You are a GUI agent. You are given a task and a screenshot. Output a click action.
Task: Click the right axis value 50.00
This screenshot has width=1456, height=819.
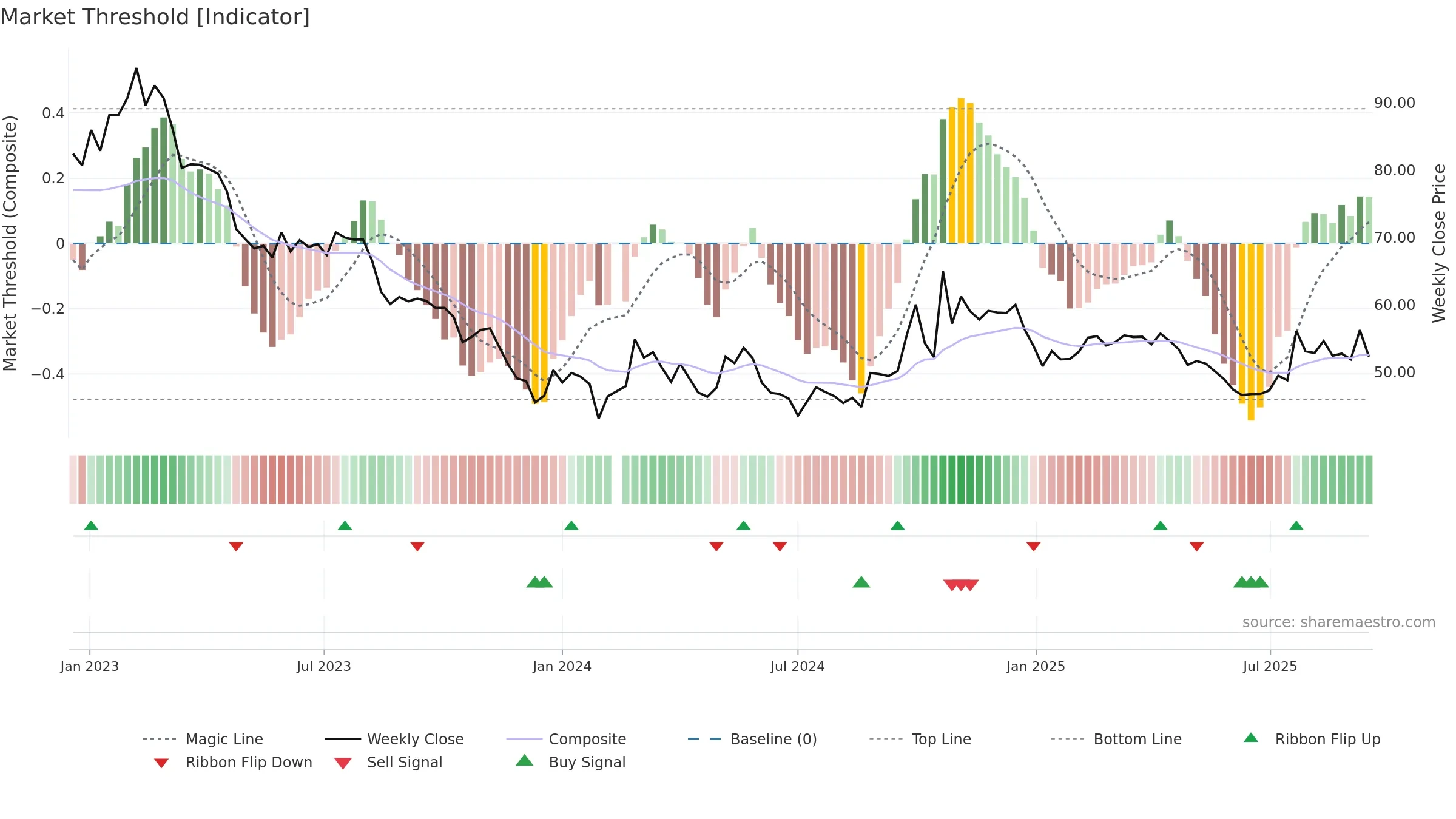coord(1395,372)
